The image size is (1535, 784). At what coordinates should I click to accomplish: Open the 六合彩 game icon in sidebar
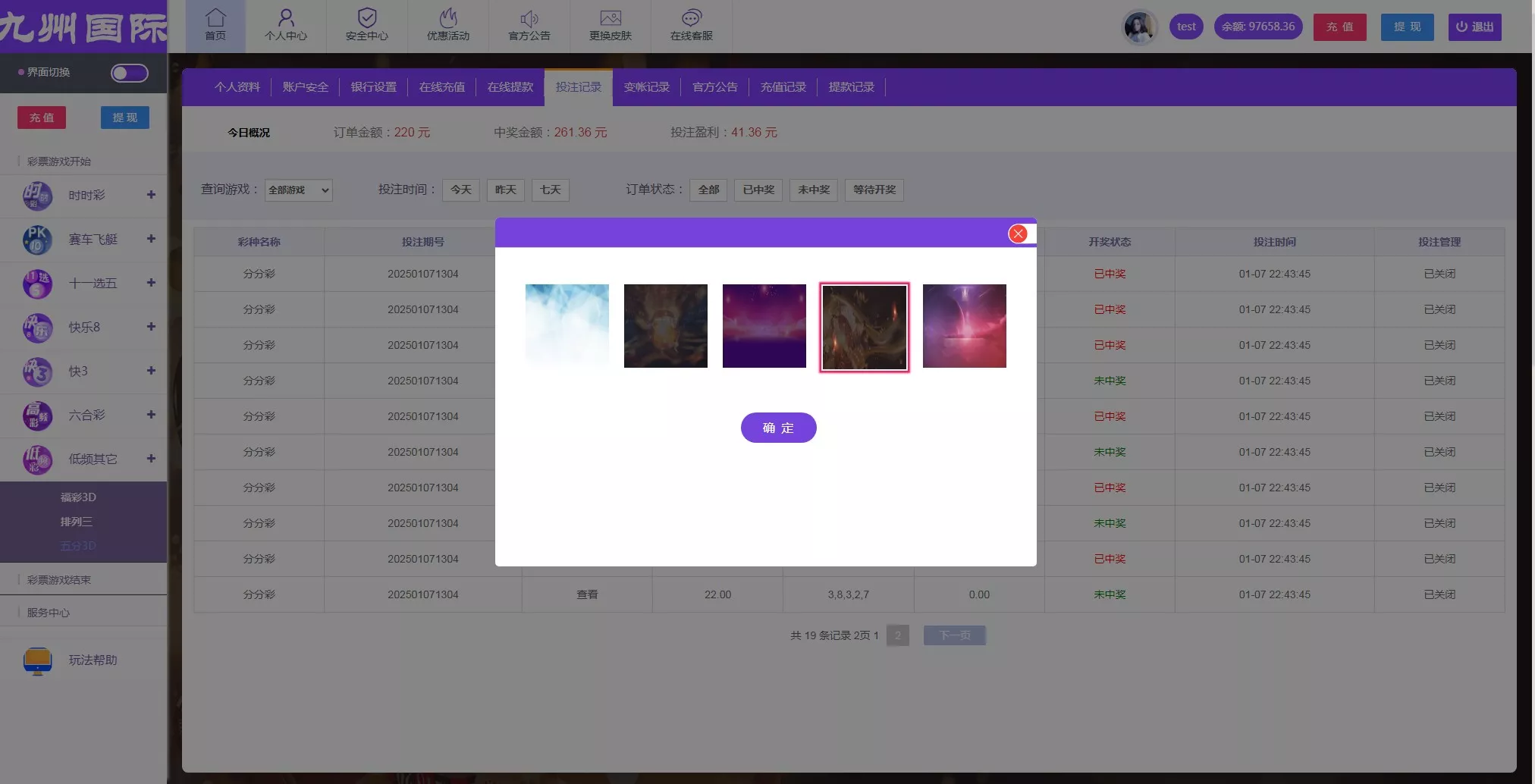click(38, 416)
